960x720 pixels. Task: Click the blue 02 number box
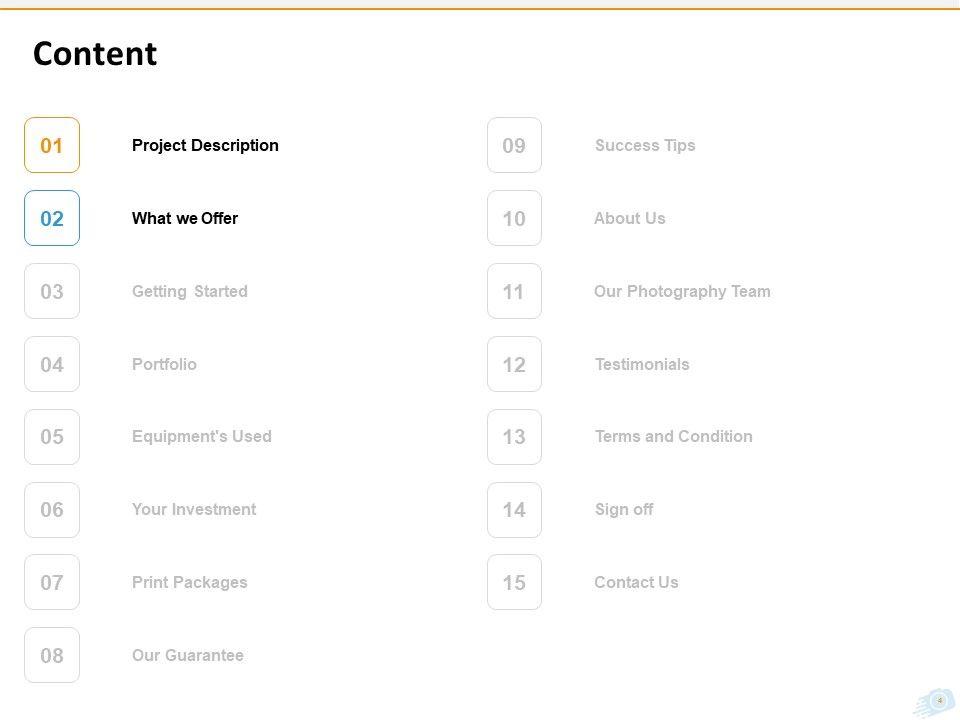coord(52,218)
